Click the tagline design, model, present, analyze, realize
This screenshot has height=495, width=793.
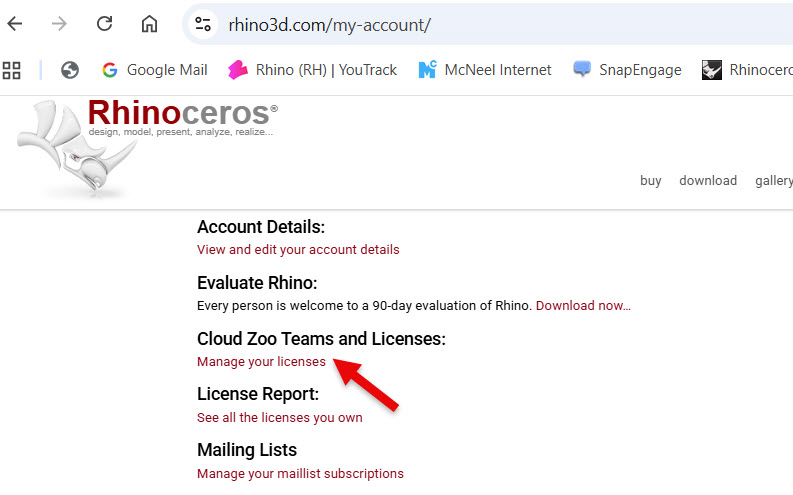[x=181, y=132]
